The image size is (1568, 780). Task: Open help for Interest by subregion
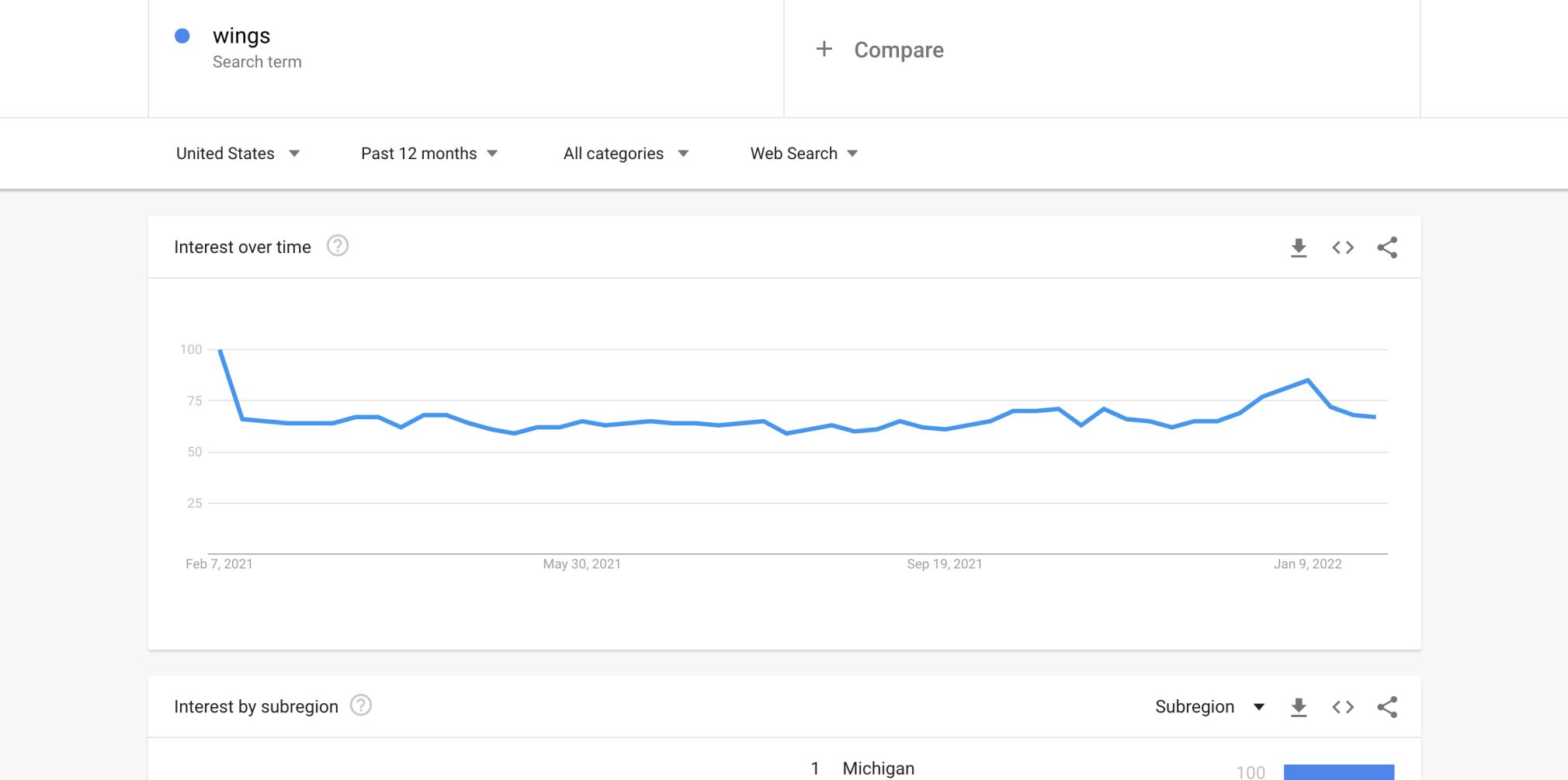click(x=361, y=705)
